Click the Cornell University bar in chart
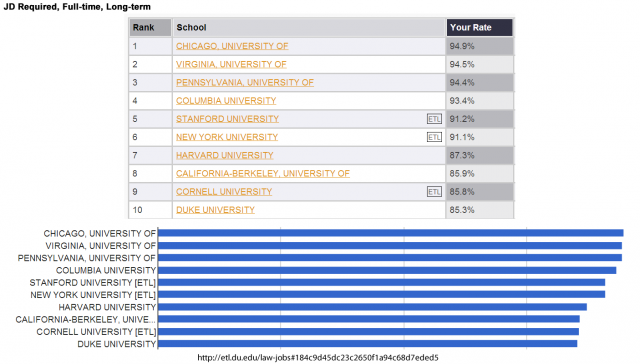640x364 pixels. [369, 331]
